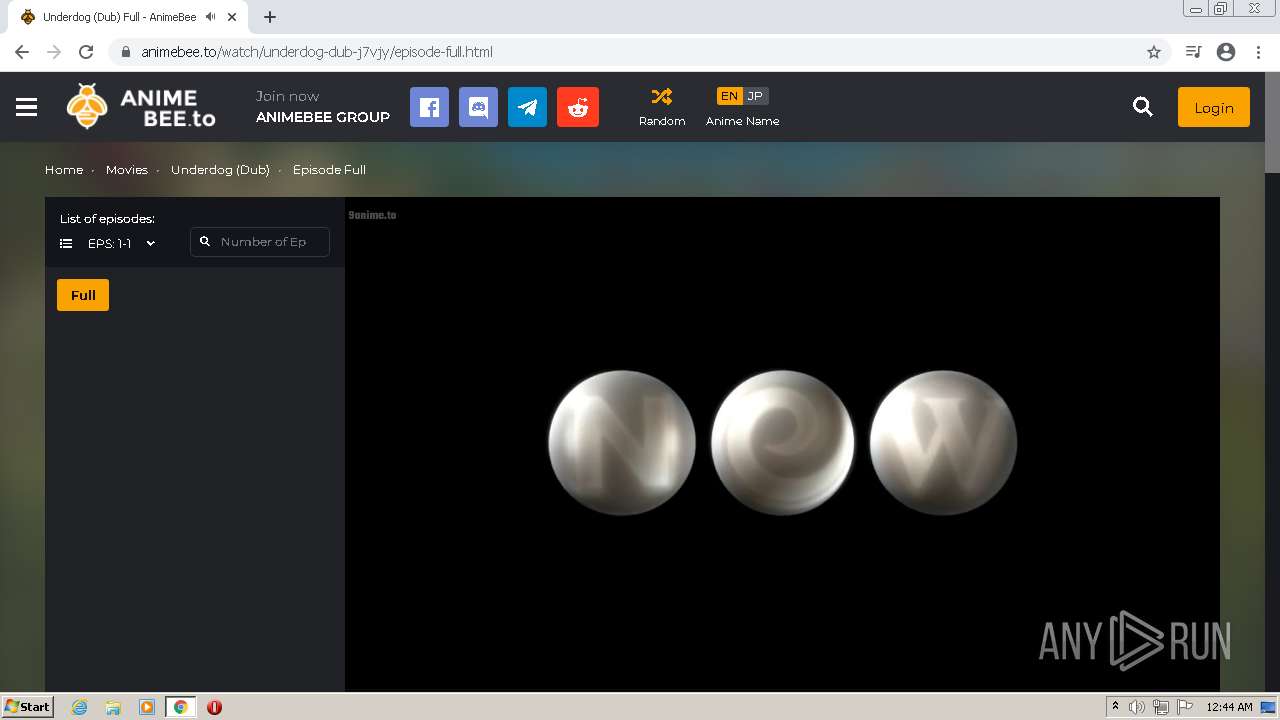1280x720 pixels.
Task: Open the network tray icon
Action: (x=1161, y=707)
